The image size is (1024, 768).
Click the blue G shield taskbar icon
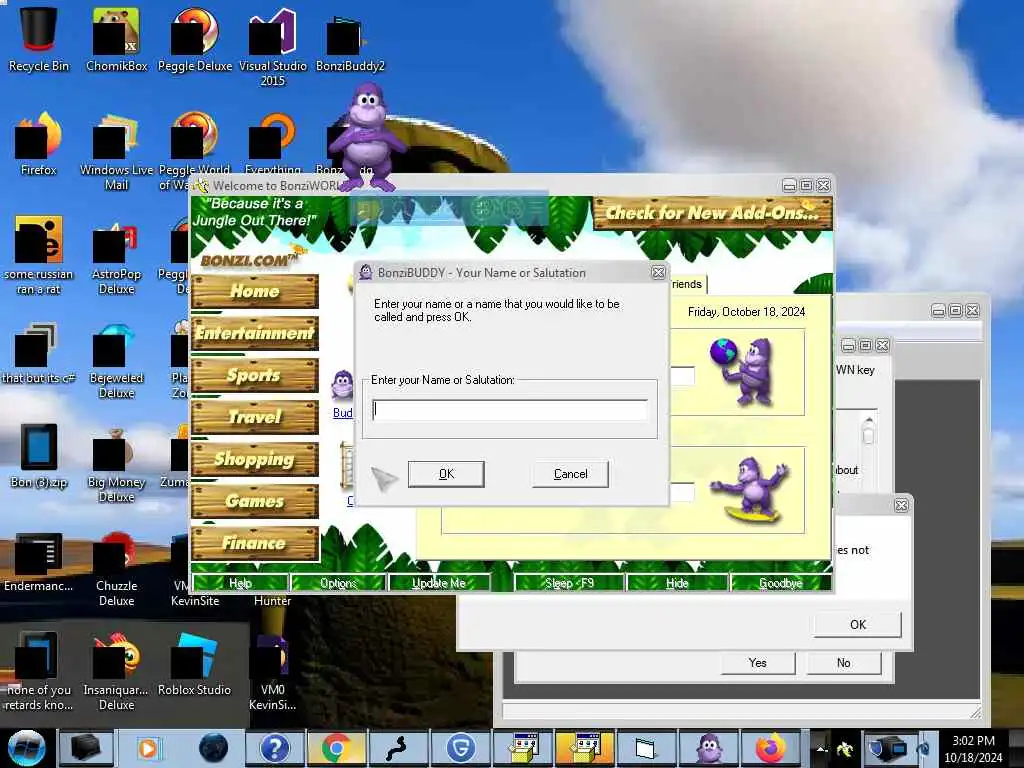[460, 748]
